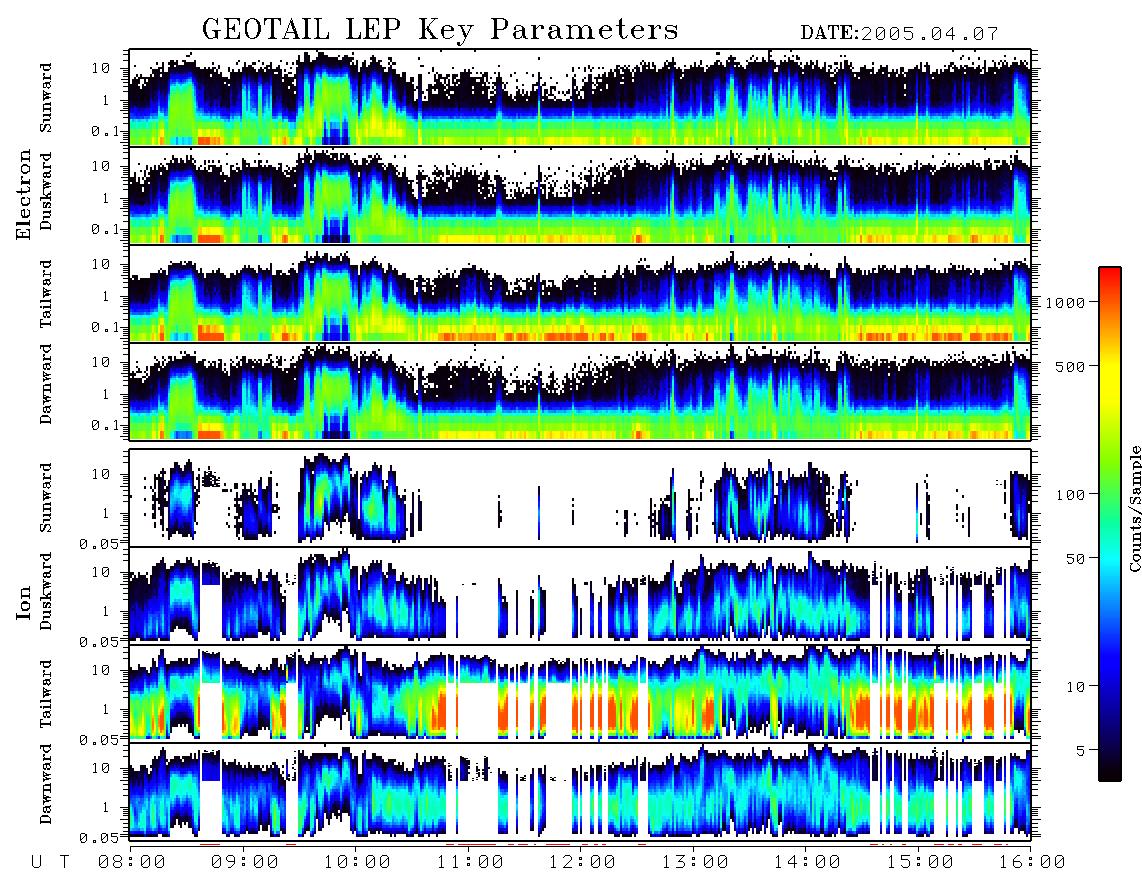Click the Electron 'Duskward' panel label
Viewport: 1142px width, 880px height.
pyautogui.click(x=46, y=191)
